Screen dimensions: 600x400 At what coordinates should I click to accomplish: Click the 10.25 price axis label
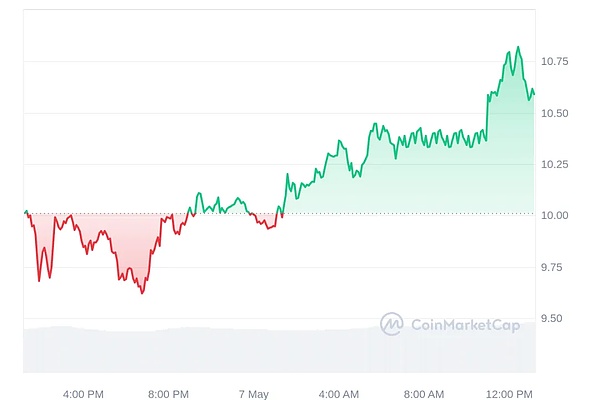(554, 164)
